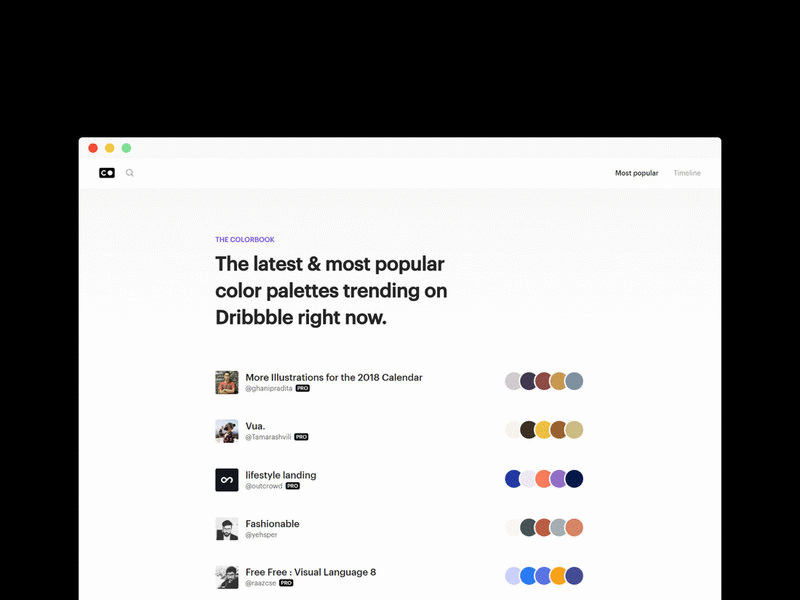Click the PRO badge next to @ghanipradita
Screen dimensions: 800x600
(303, 389)
